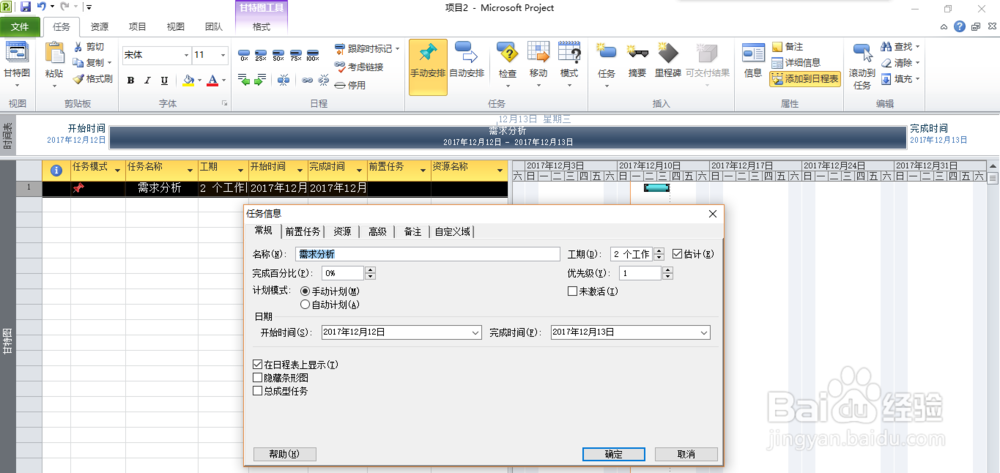Click 考虑链接 respect links
The image size is (1000, 473).
[358, 66]
